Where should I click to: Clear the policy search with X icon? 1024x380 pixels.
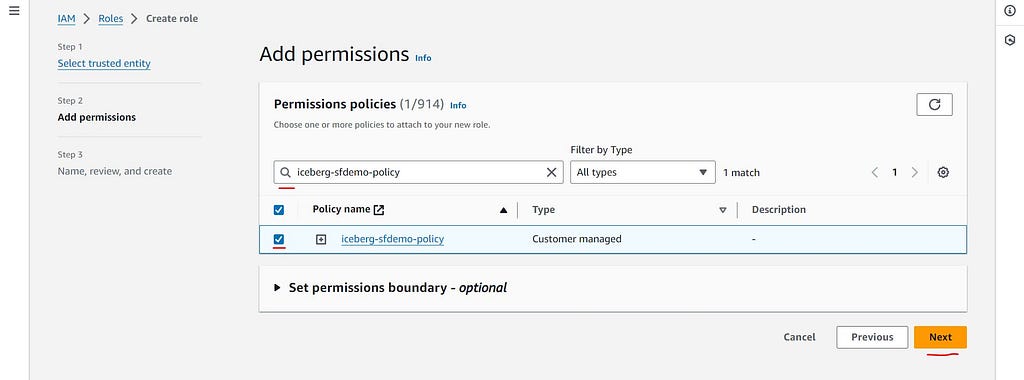(551, 172)
